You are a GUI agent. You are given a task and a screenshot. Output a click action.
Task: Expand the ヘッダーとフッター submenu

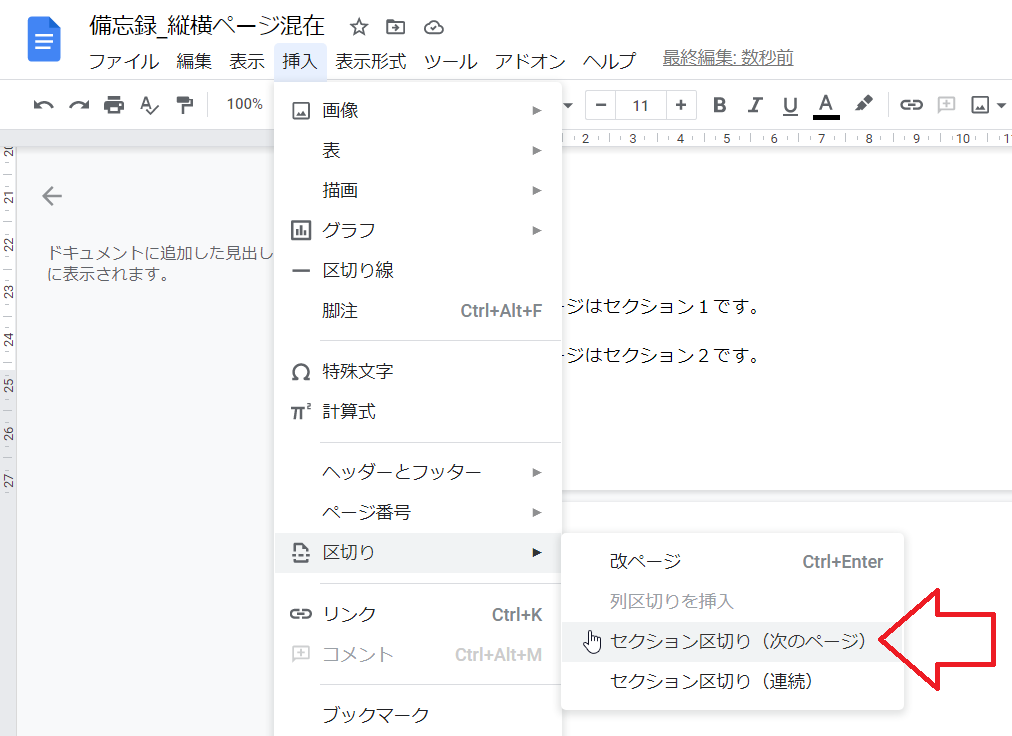(x=418, y=472)
